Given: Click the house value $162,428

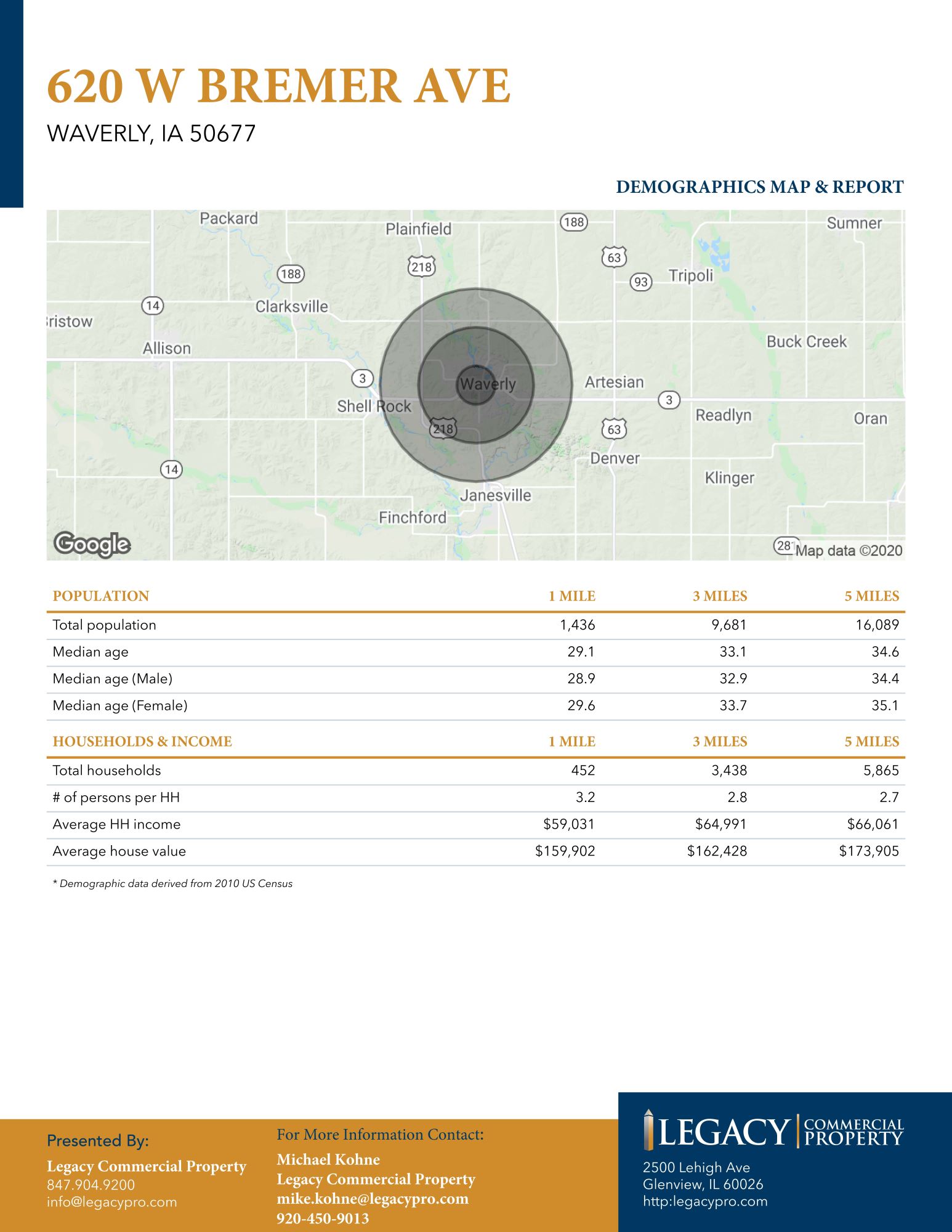Looking at the screenshot, I should coord(717,851).
